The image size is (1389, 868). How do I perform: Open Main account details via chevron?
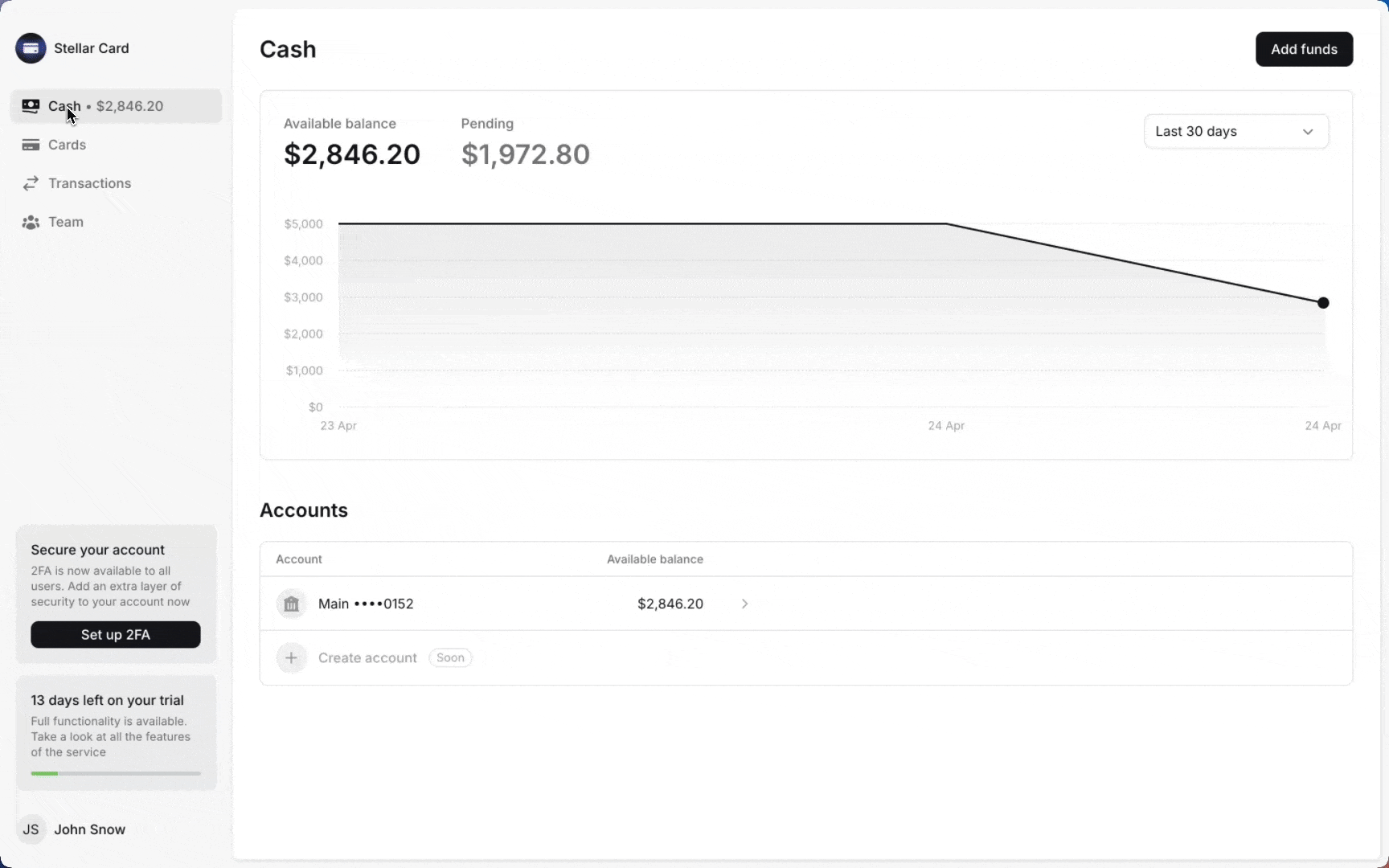coord(744,604)
